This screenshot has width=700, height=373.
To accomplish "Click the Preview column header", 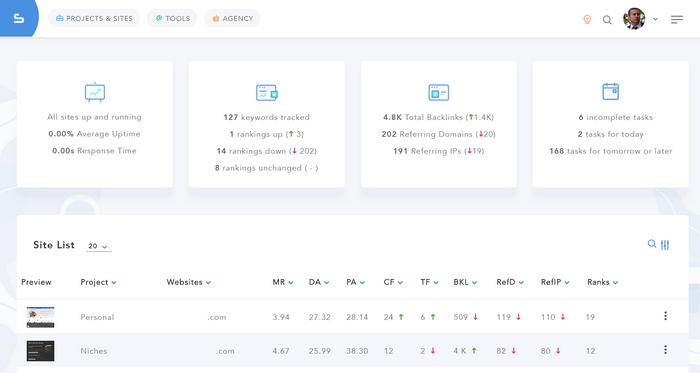I will (x=36, y=282).
